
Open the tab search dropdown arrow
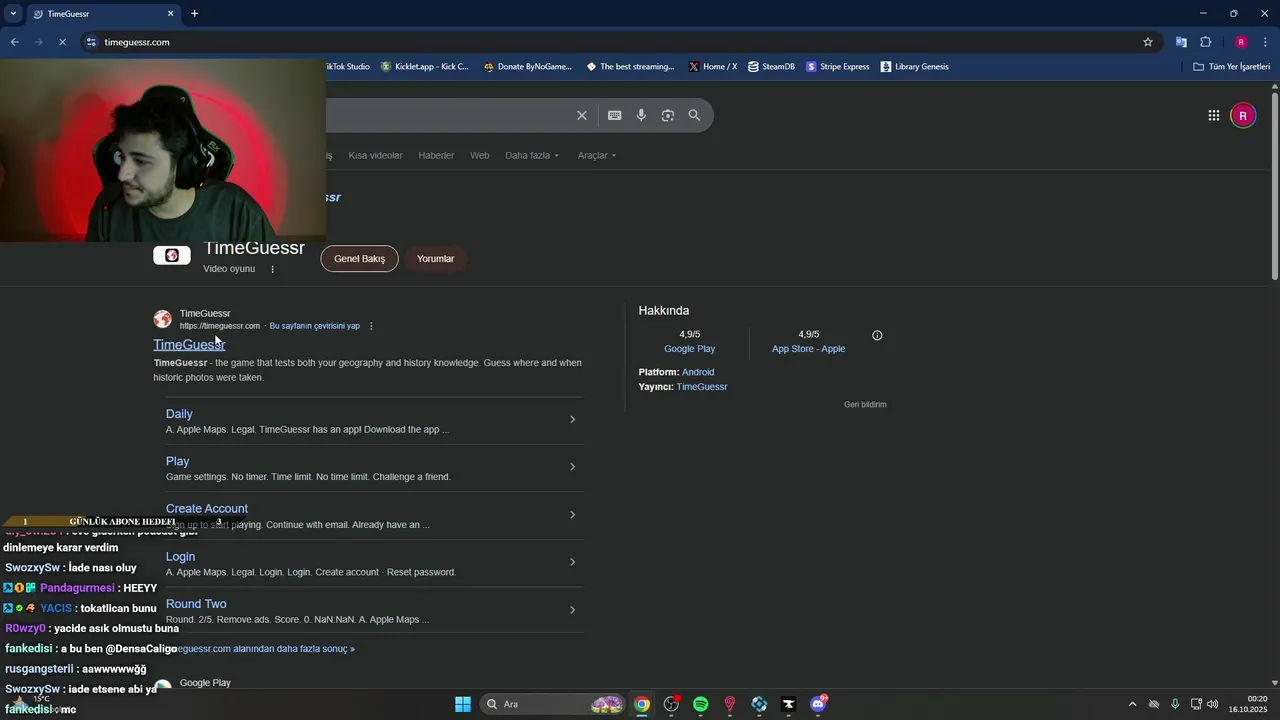(x=13, y=14)
